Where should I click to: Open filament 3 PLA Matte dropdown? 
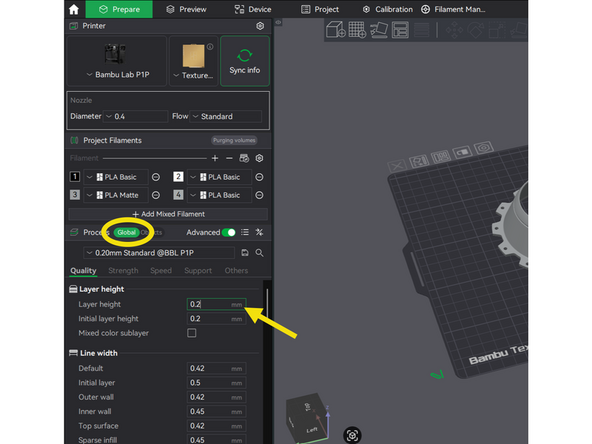tap(116, 195)
